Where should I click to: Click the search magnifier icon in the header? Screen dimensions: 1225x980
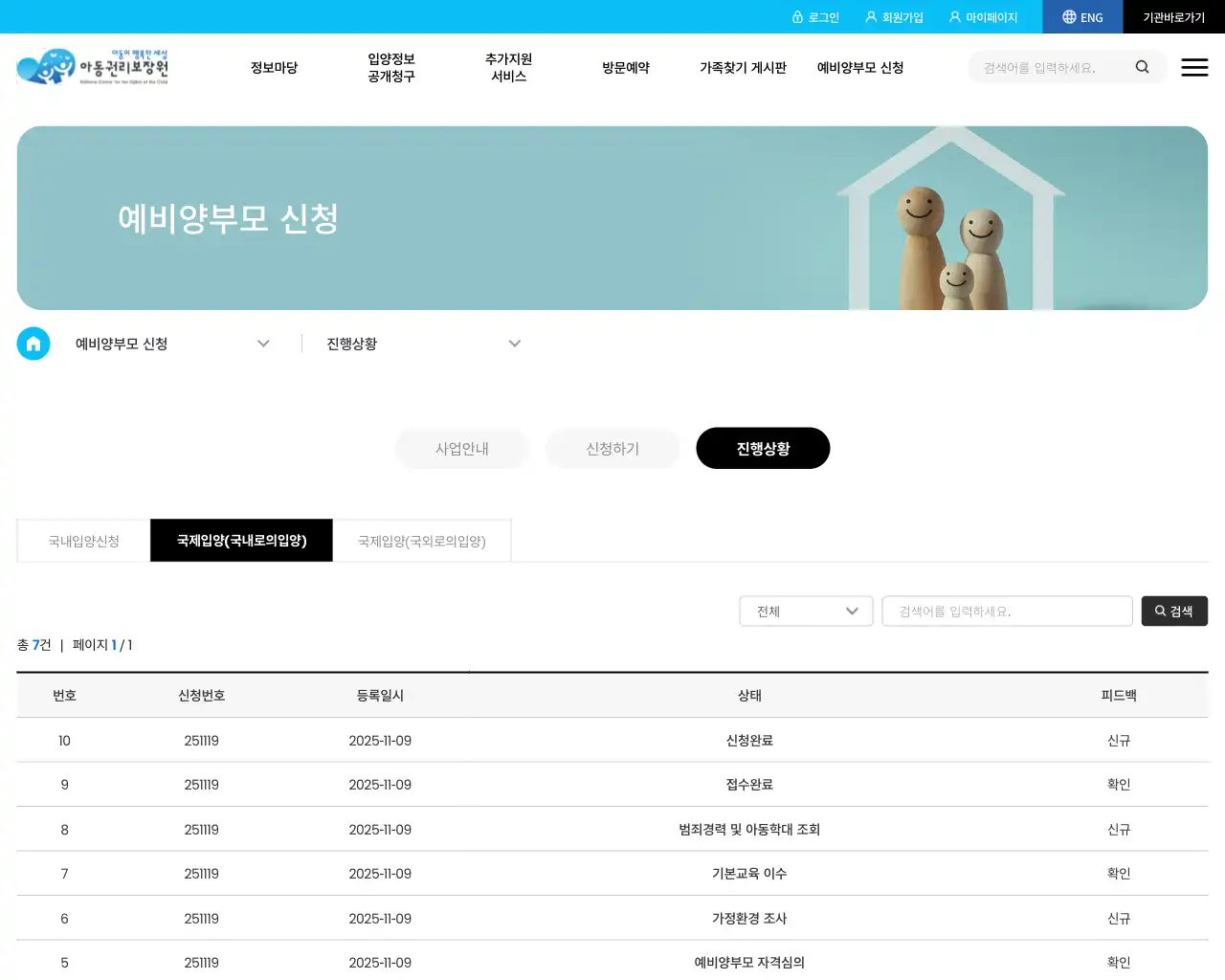tap(1142, 67)
